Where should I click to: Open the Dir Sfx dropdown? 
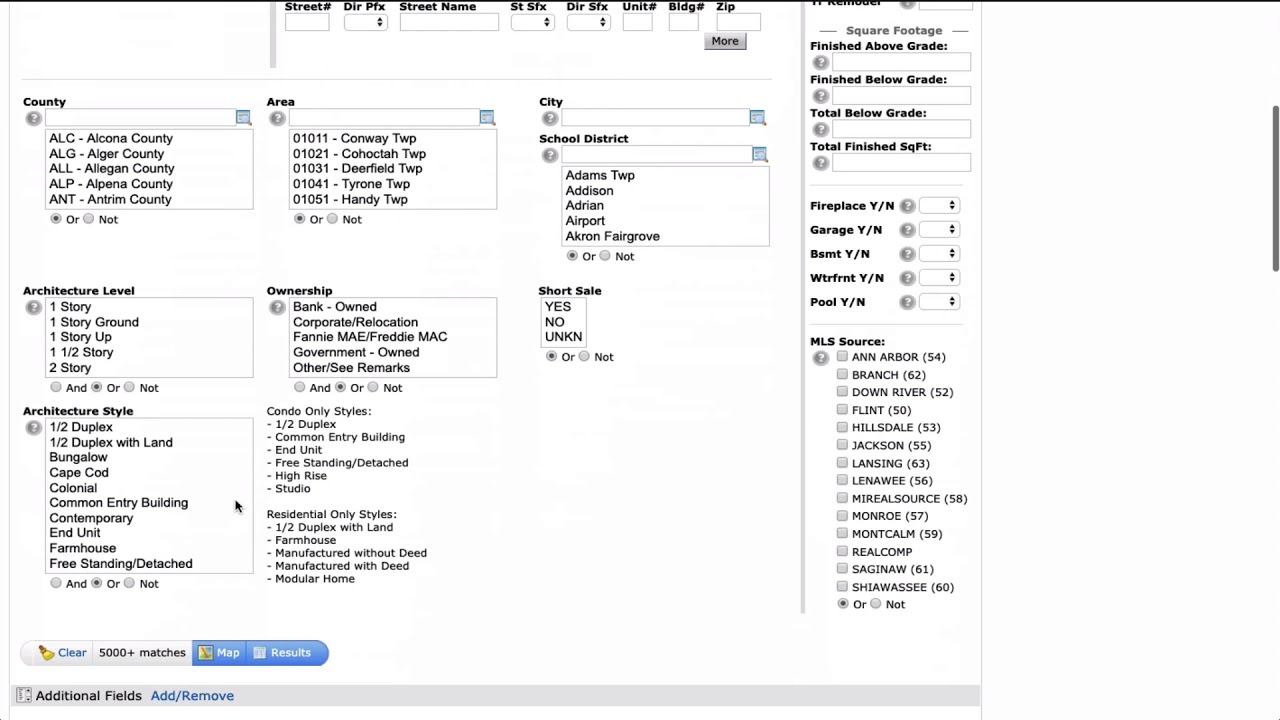click(588, 22)
